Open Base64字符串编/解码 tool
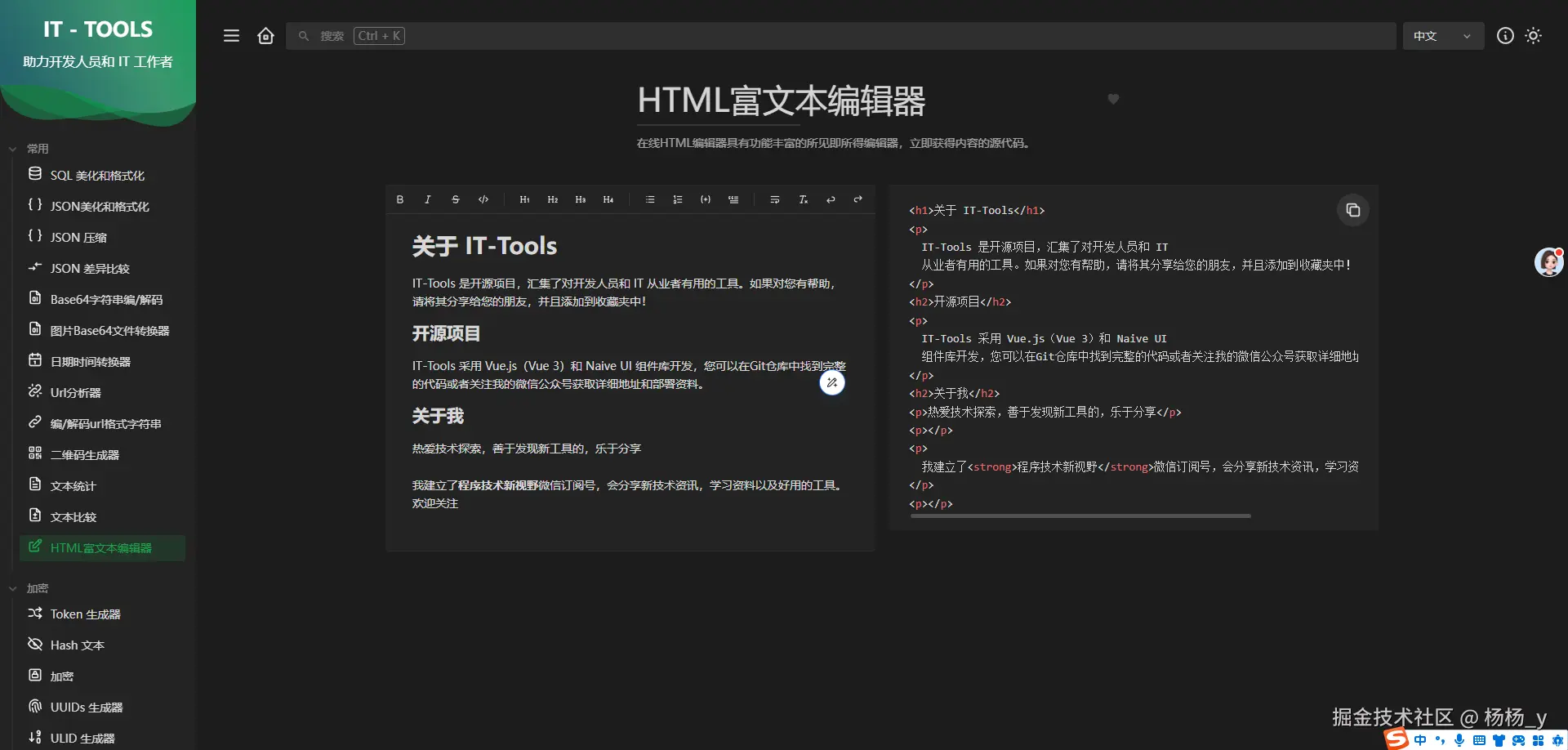Image resolution: width=1568 pixels, height=750 pixels. coord(102,299)
